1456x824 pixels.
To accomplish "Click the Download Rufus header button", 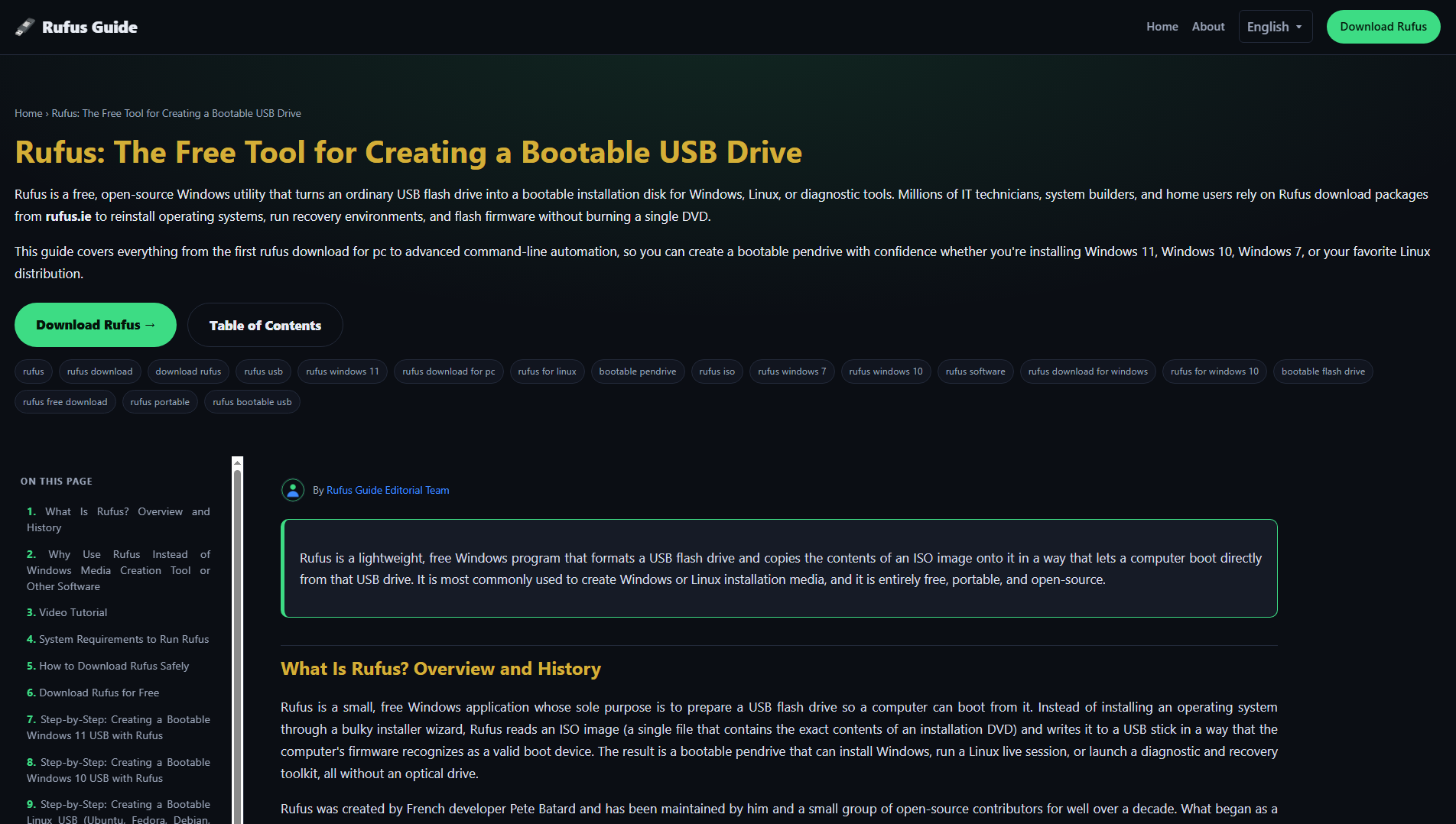I will click(1383, 27).
